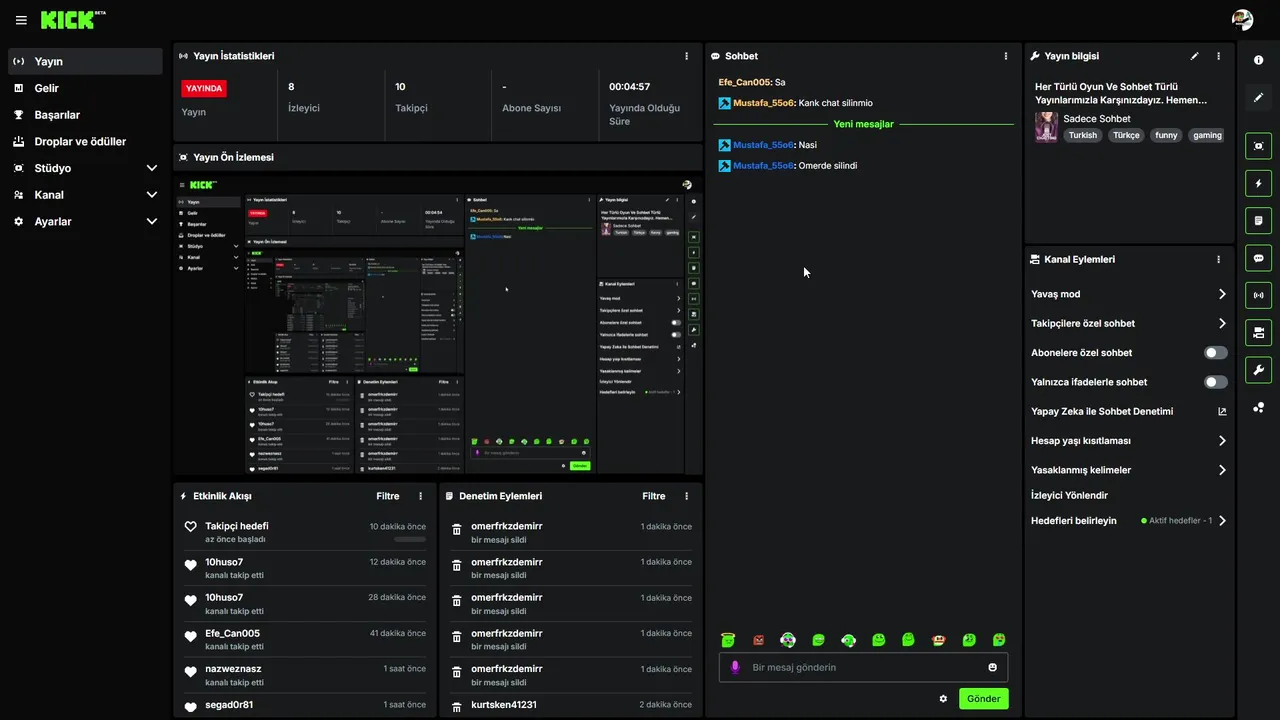
Task: Click İzleyici Yönlendir action
Action: click(x=1069, y=495)
